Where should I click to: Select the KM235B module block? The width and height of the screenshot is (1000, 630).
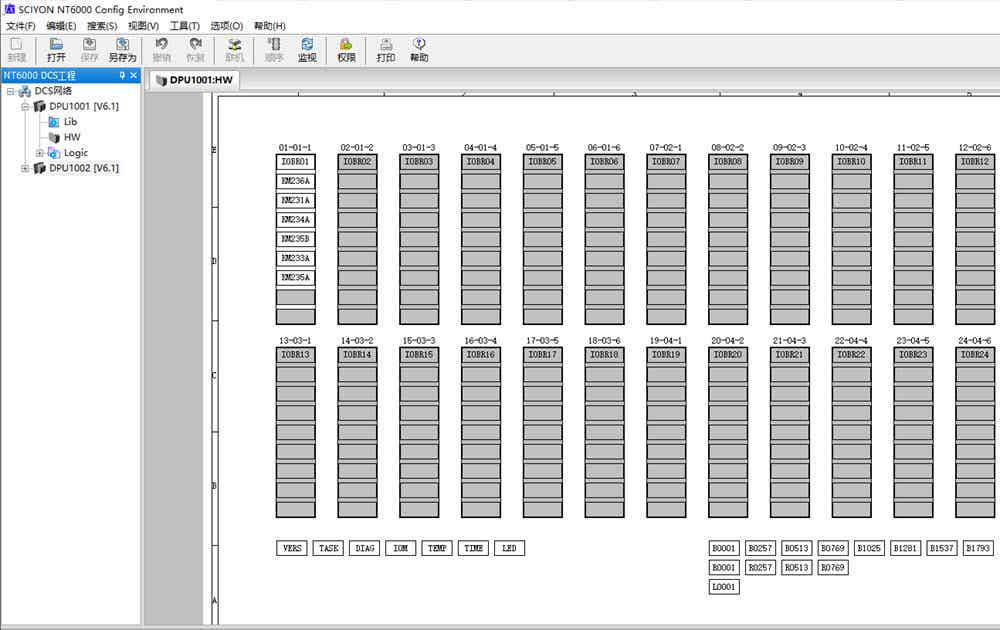pyautogui.click(x=295, y=239)
